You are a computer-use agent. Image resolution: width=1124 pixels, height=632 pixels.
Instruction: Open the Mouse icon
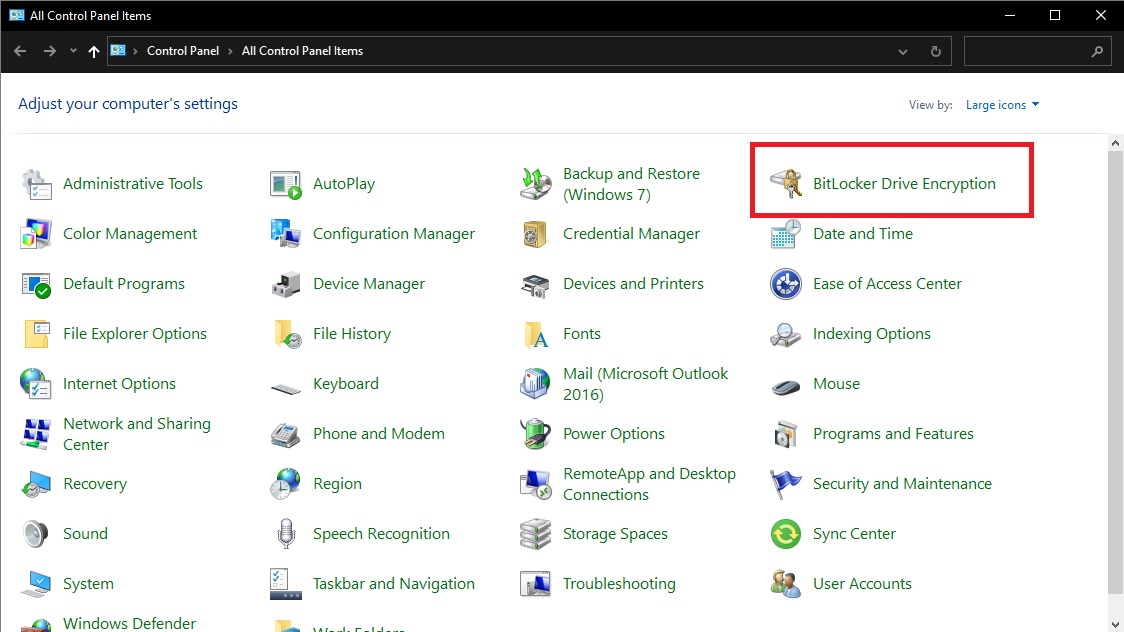click(786, 387)
